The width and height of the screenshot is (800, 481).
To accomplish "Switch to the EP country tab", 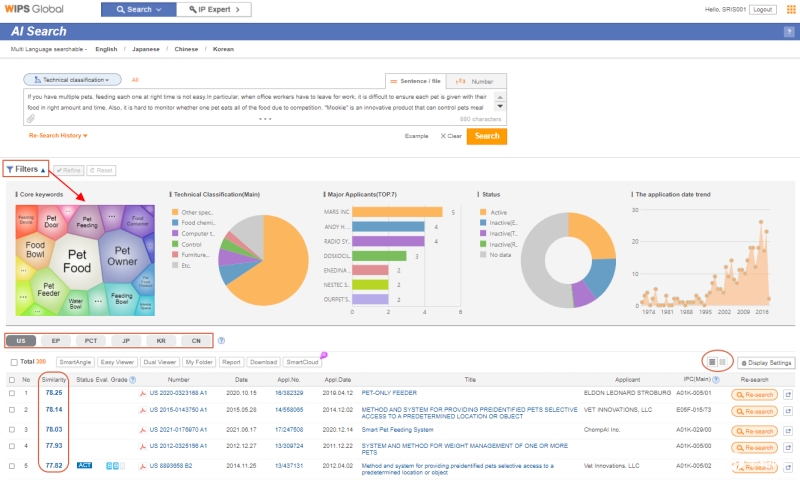I will [56, 341].
